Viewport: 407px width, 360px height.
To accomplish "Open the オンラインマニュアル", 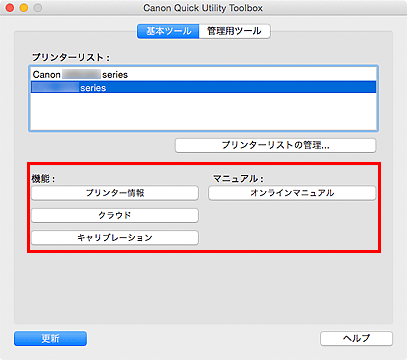I will 292,193.
